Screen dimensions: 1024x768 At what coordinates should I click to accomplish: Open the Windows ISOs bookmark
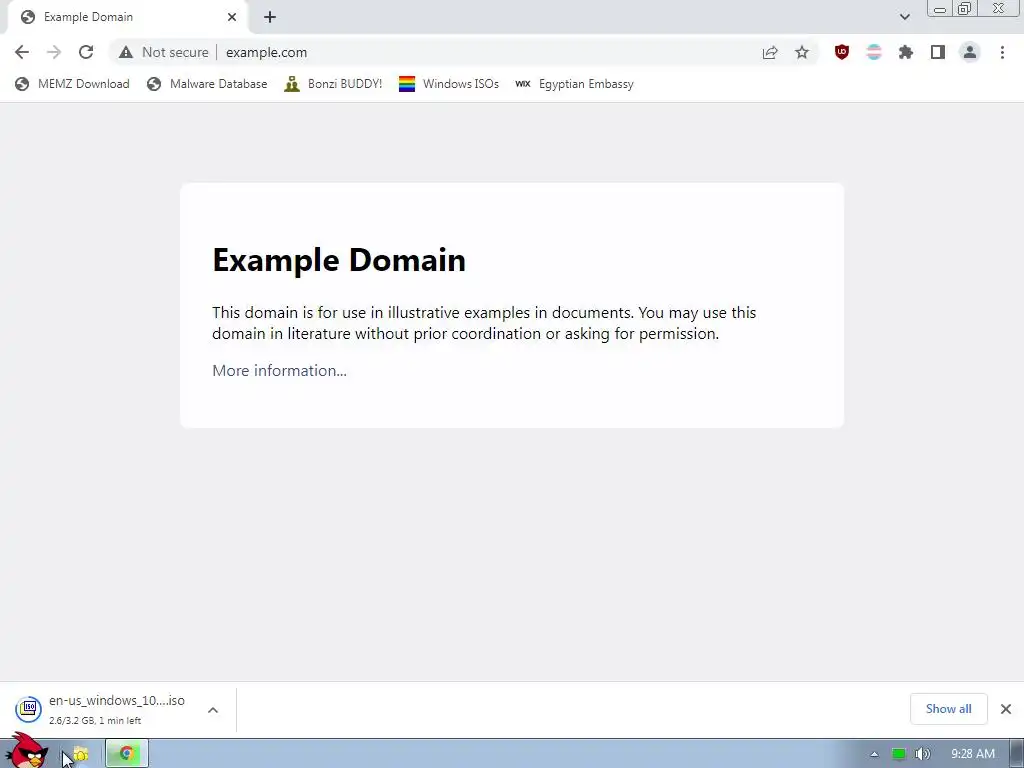coord(449,84)
